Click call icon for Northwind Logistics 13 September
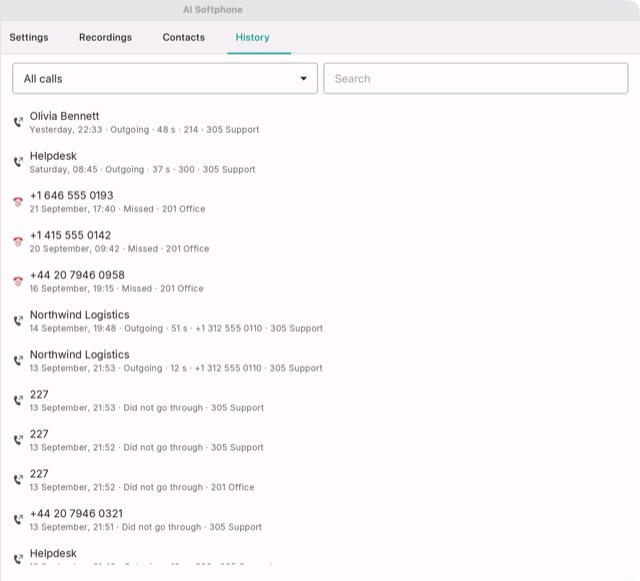Image resolution: width=640 pixels, height=581 pixels. pyautogui.click(x=18, y=361)
